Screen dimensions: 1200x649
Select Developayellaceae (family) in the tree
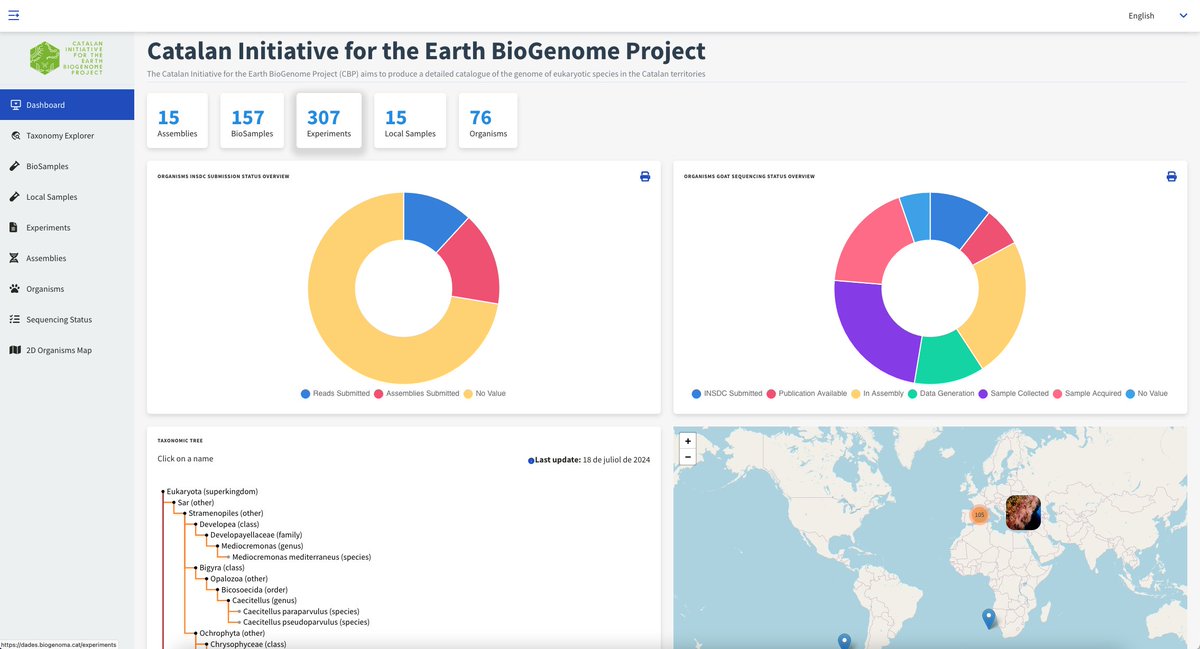pyautogui.click(x=256, y=535)
